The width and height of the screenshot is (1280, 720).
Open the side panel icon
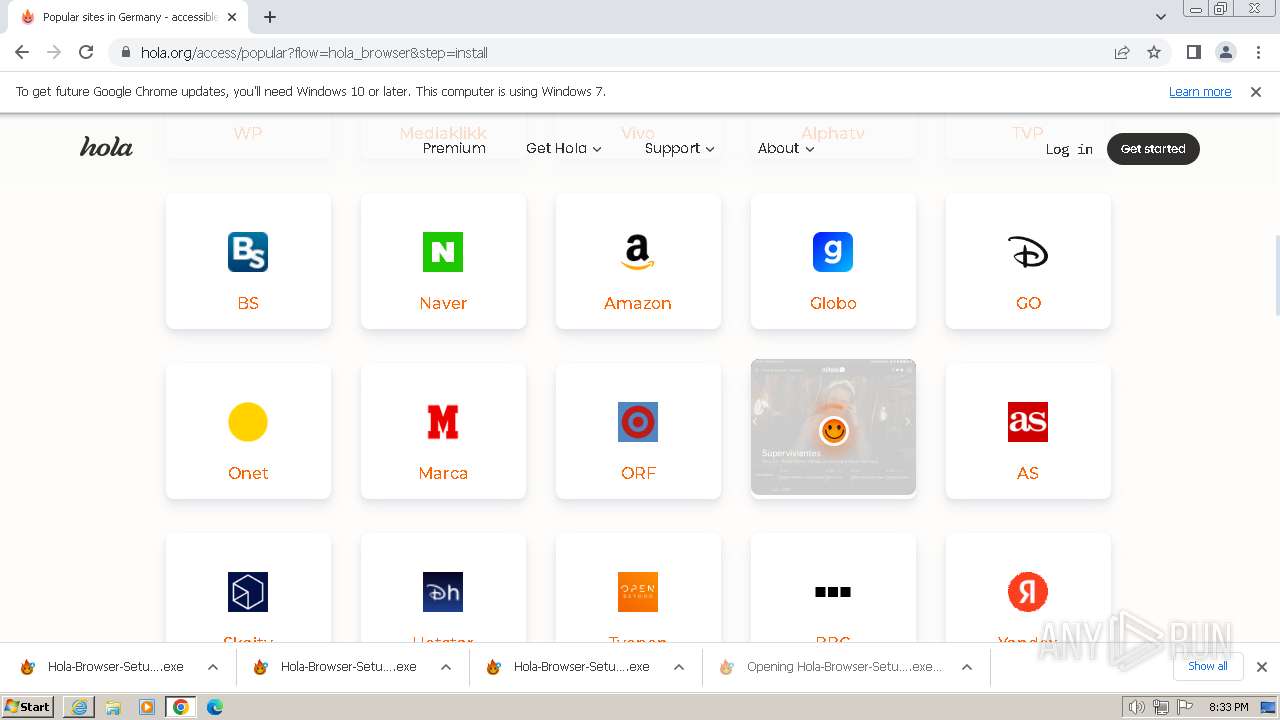(1193, 52)
